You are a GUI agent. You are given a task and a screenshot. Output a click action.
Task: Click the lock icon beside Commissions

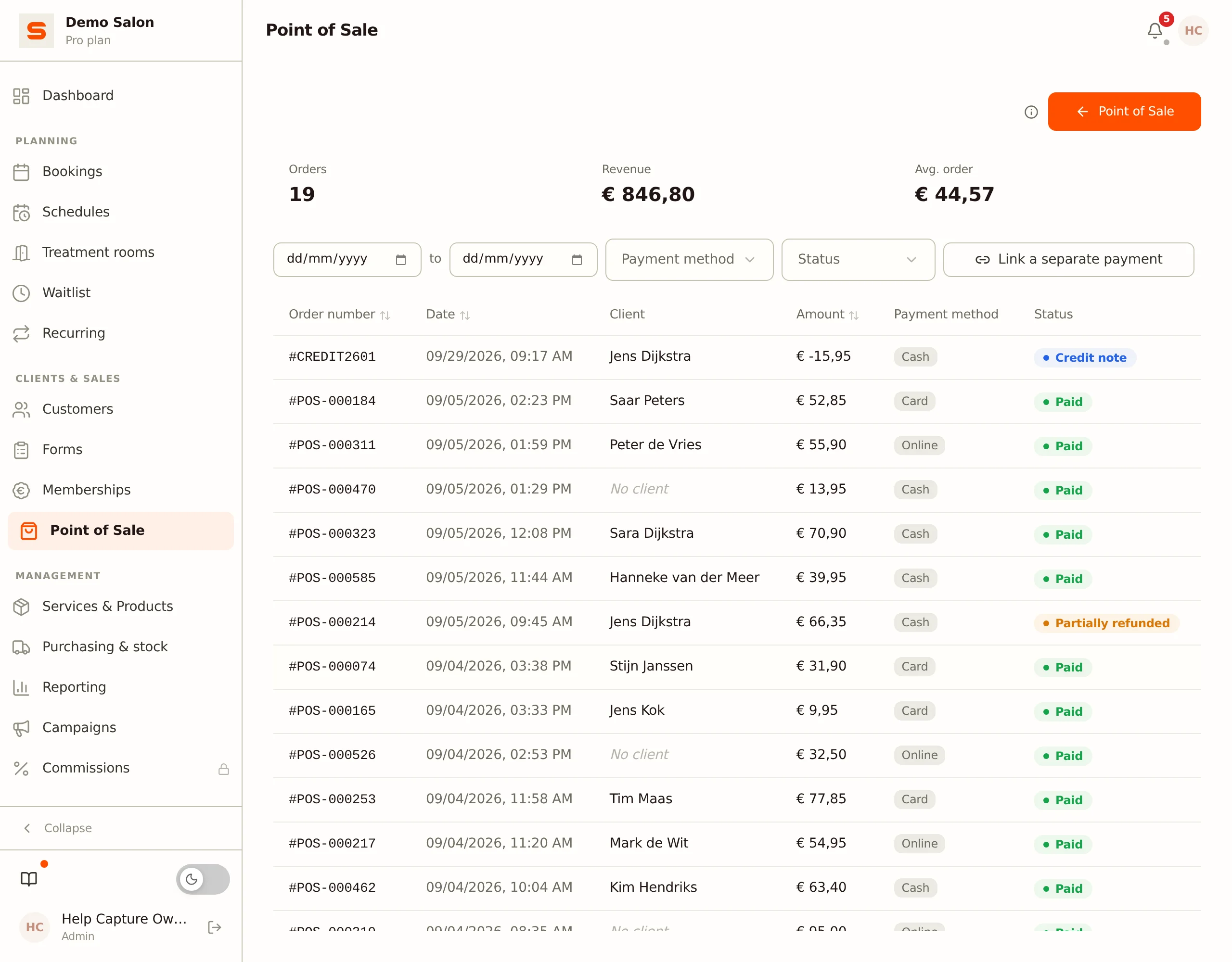(x=224, y=769)
